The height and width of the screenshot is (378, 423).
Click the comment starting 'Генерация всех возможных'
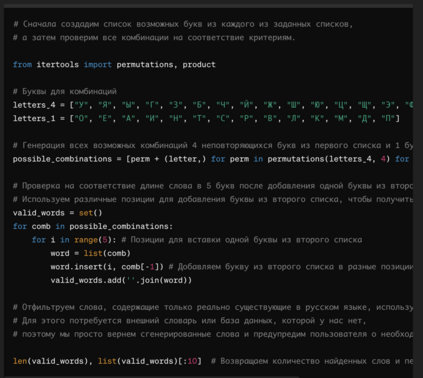213,146
